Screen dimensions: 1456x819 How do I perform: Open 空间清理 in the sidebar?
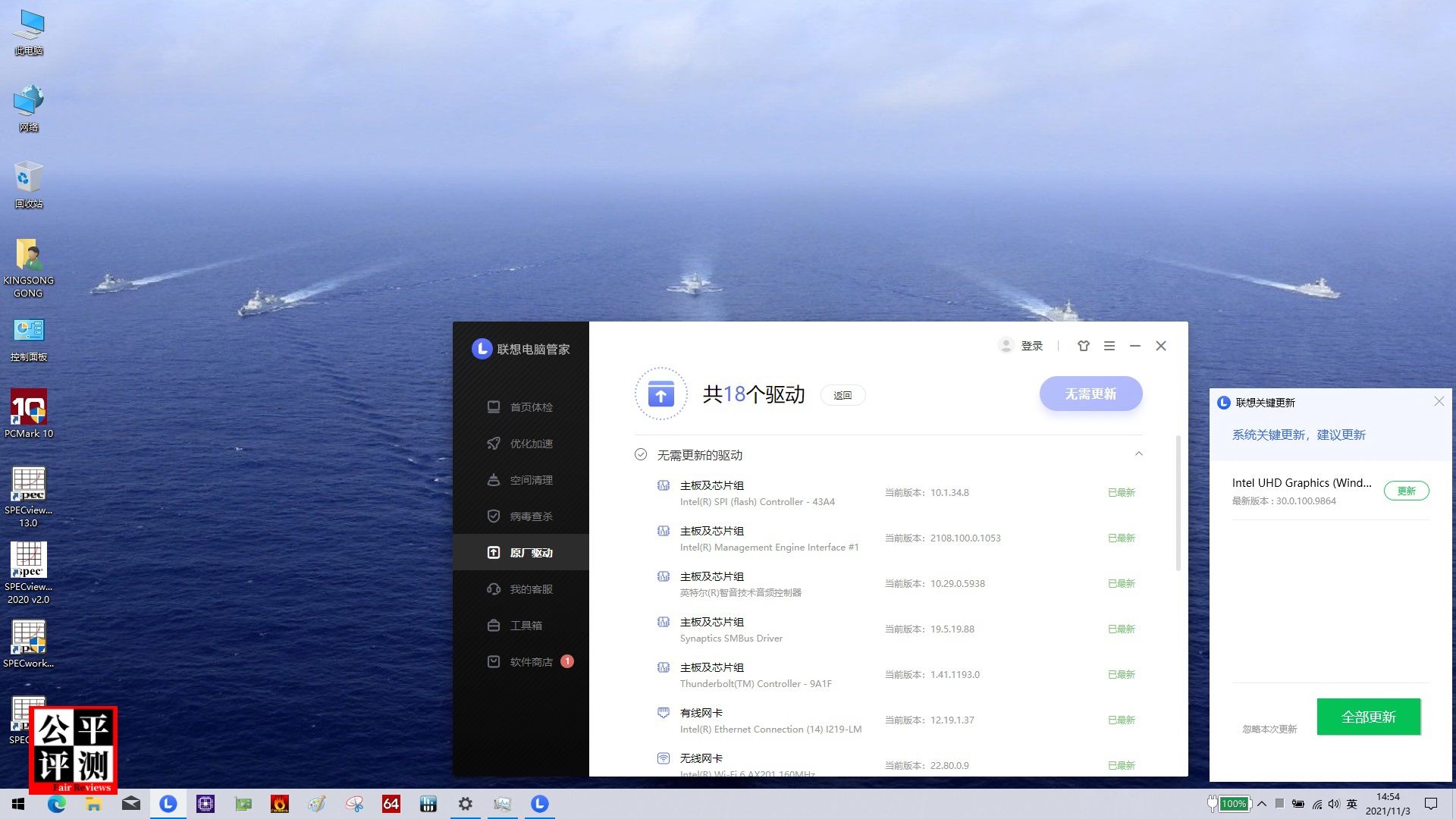(x=520, y=480)
